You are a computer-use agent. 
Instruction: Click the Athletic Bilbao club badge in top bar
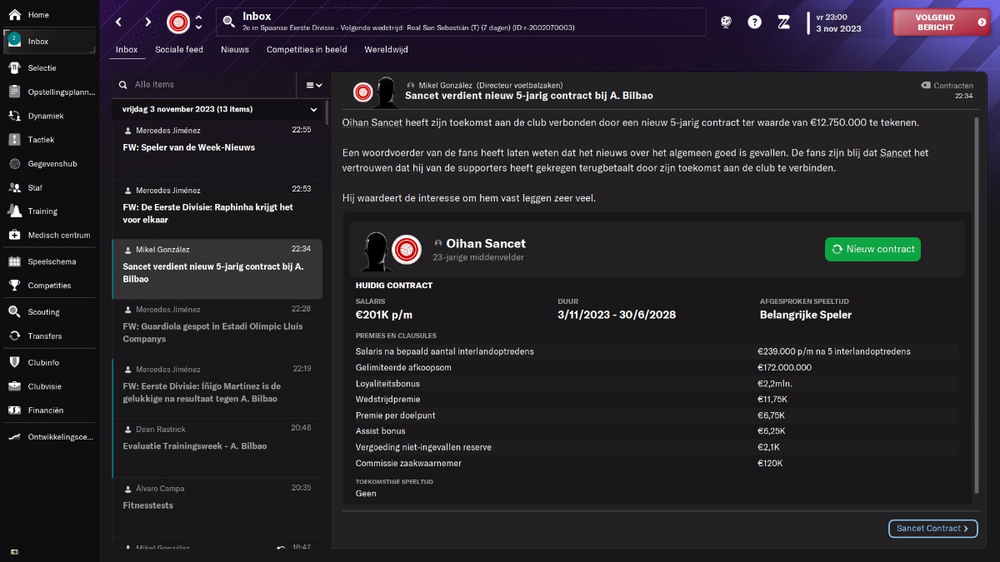click(x=178, y=22)
